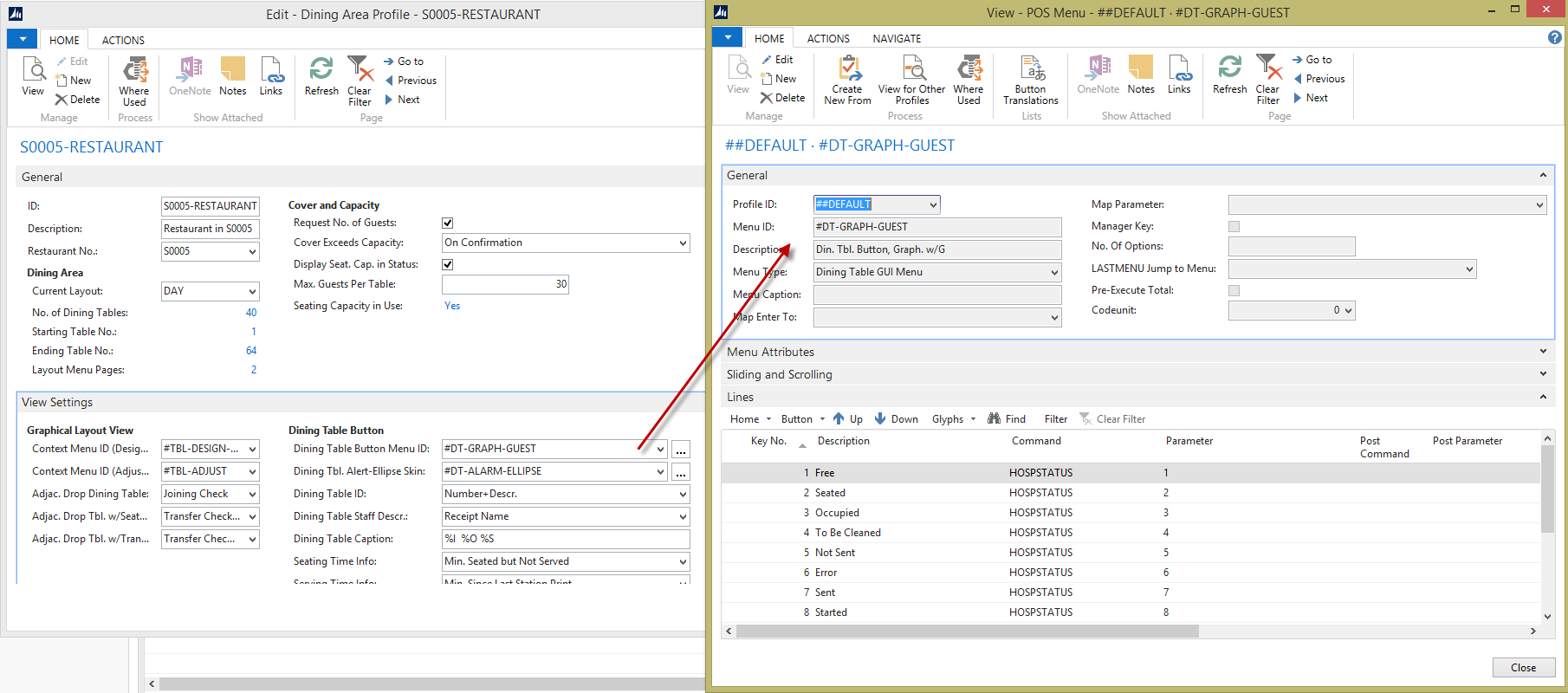Click Find icon in Lines toolbar
The image size is (1568, 693).
(995, 418)
